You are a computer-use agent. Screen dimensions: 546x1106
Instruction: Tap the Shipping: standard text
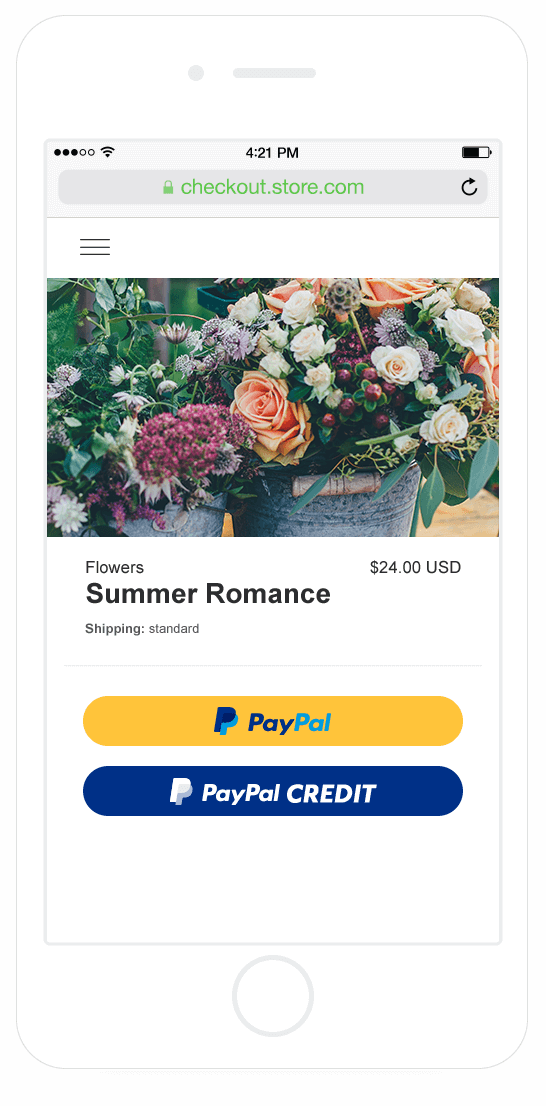pos(142,628)
